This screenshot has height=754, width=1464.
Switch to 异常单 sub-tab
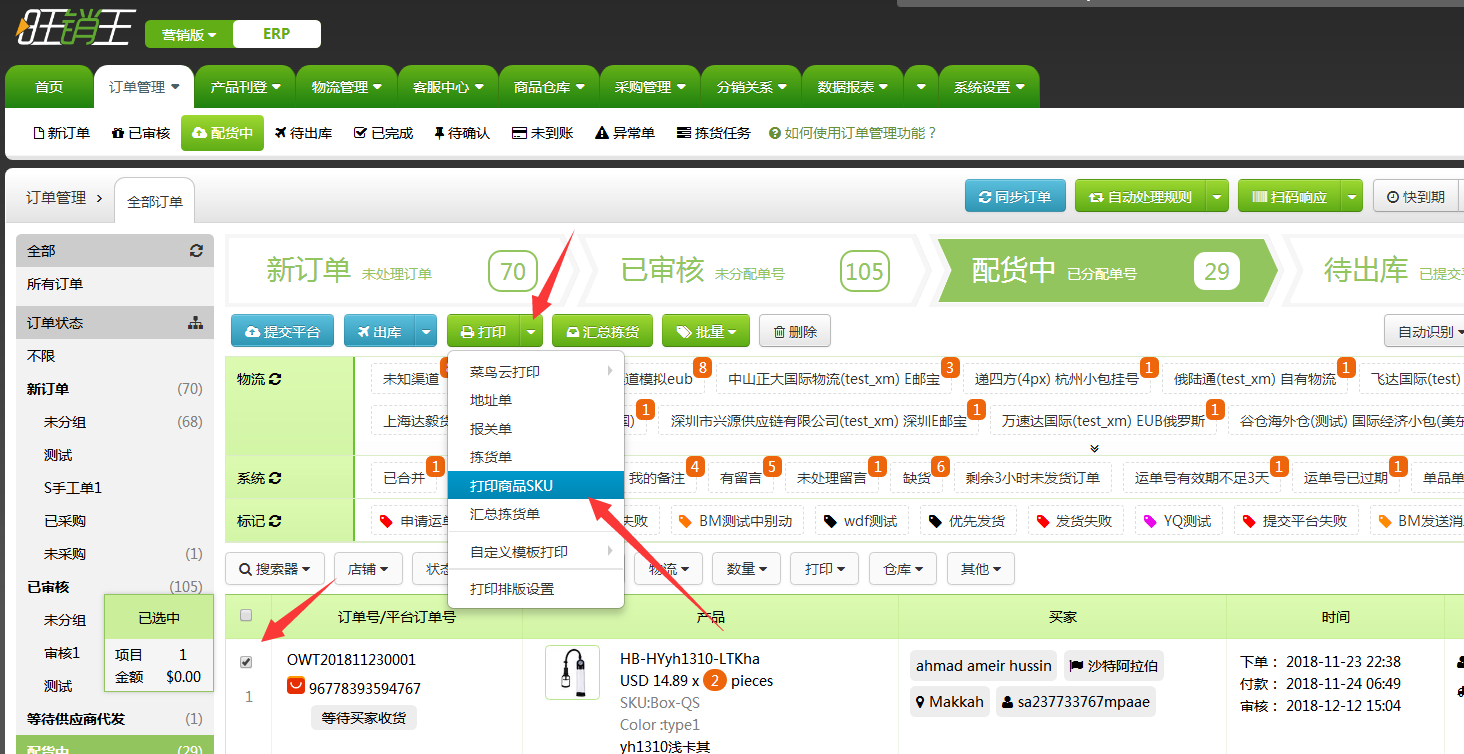(x=625, y=133)
